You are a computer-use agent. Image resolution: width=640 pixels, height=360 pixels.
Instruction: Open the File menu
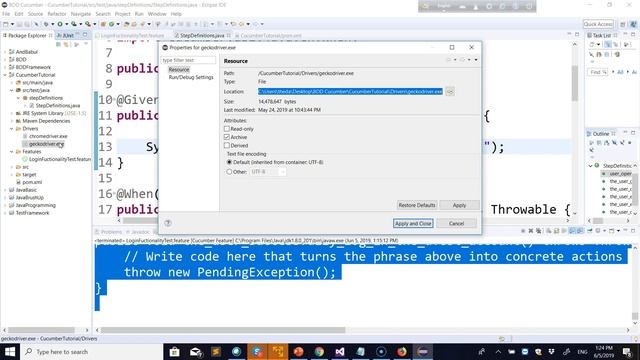pyautogui.click(x=6, y=14)
